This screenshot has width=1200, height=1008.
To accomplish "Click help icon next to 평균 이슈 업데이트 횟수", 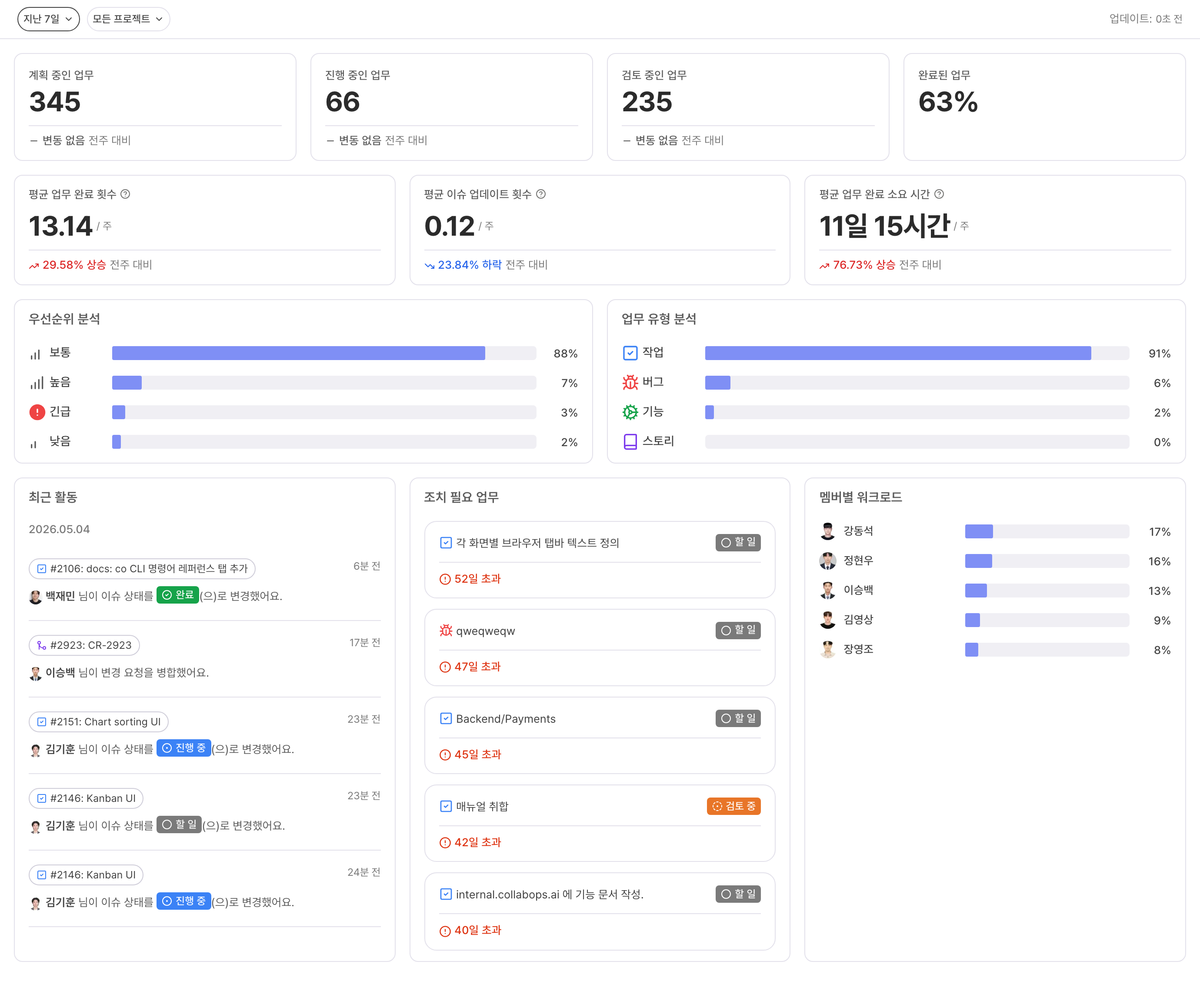I will 540,194.
